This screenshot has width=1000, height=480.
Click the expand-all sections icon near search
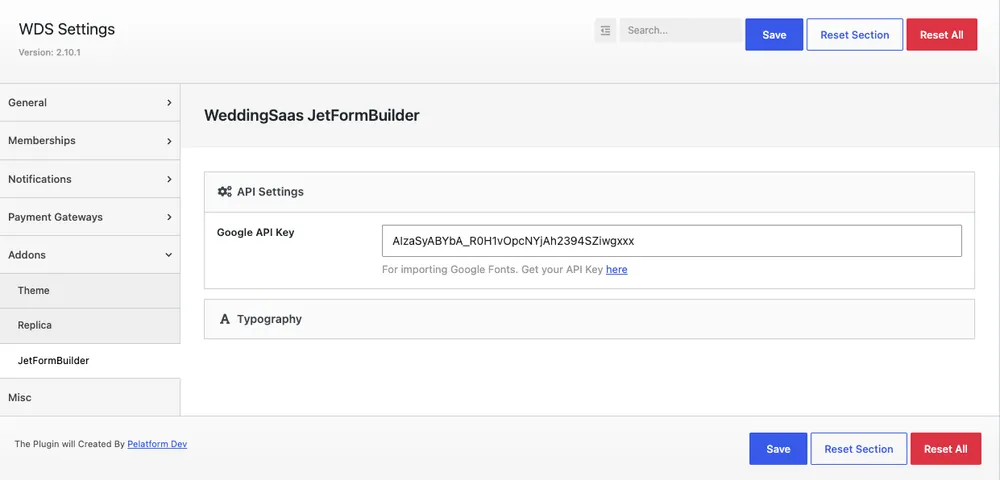[605, 31]
